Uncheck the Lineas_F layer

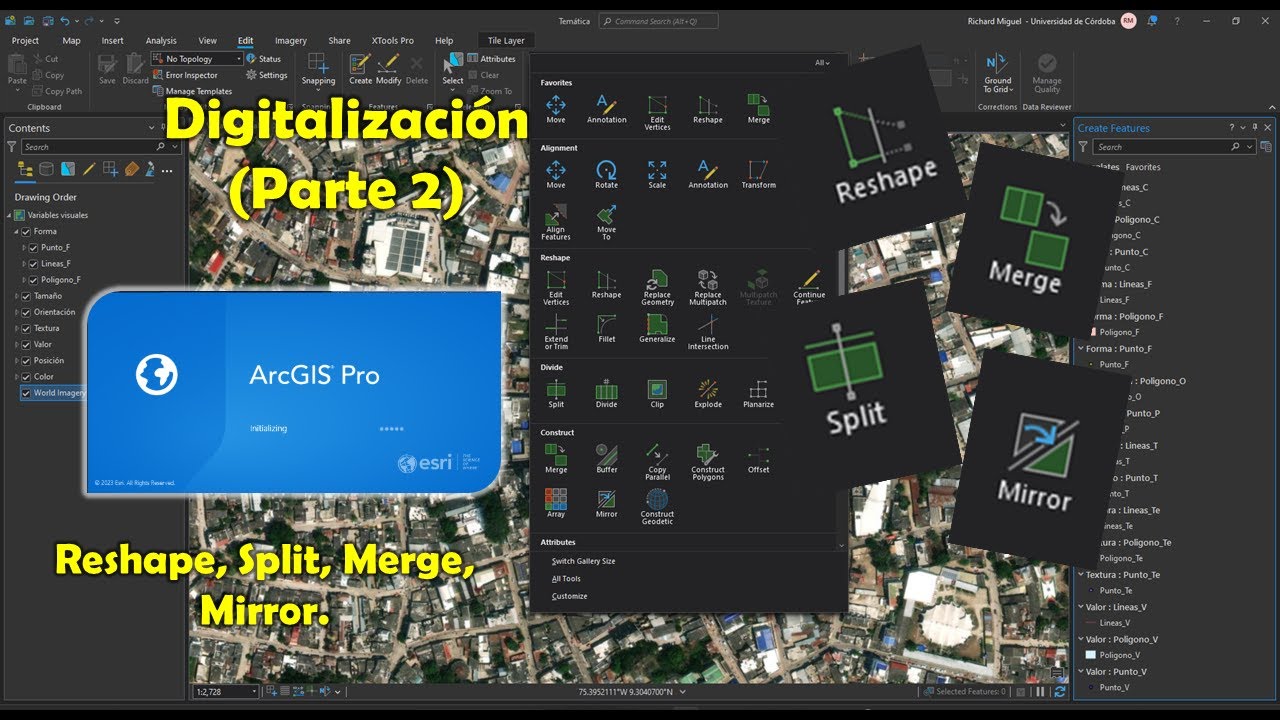(x=34, y=263)
